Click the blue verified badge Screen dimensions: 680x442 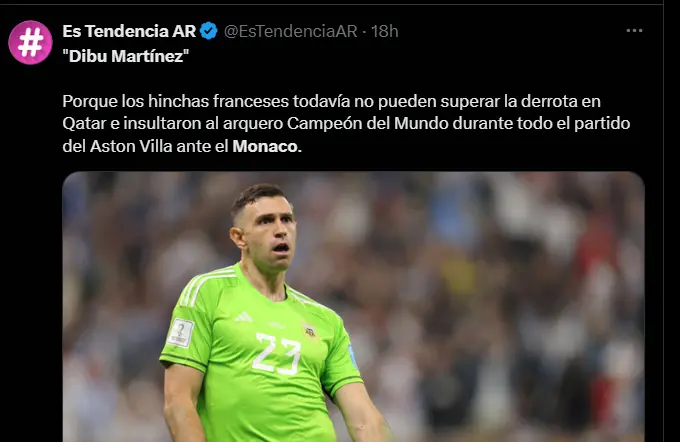[x=209, y=31]
